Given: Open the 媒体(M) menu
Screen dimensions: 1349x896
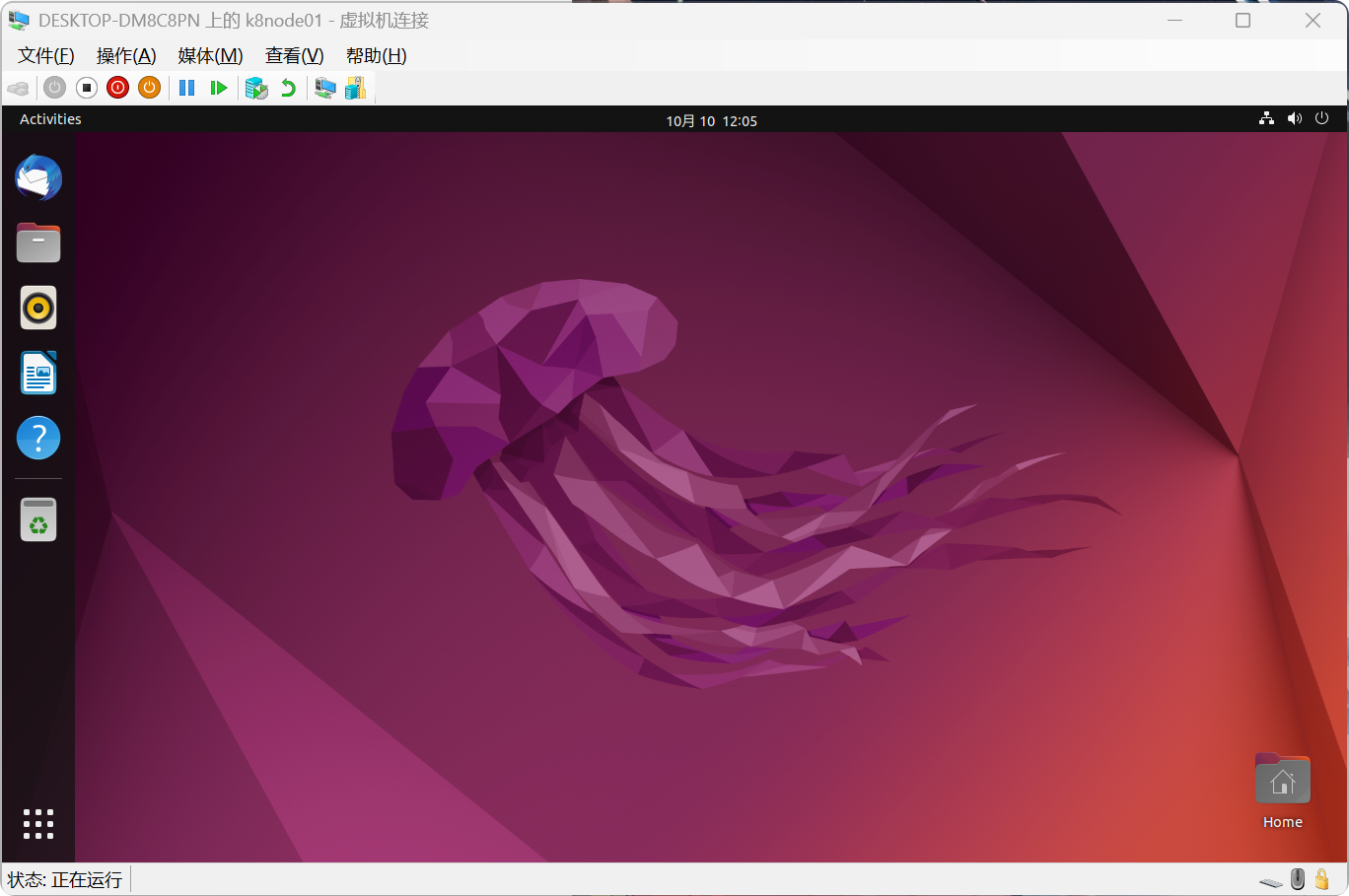Looking at the screenshot, I should (x=210, y=55).
